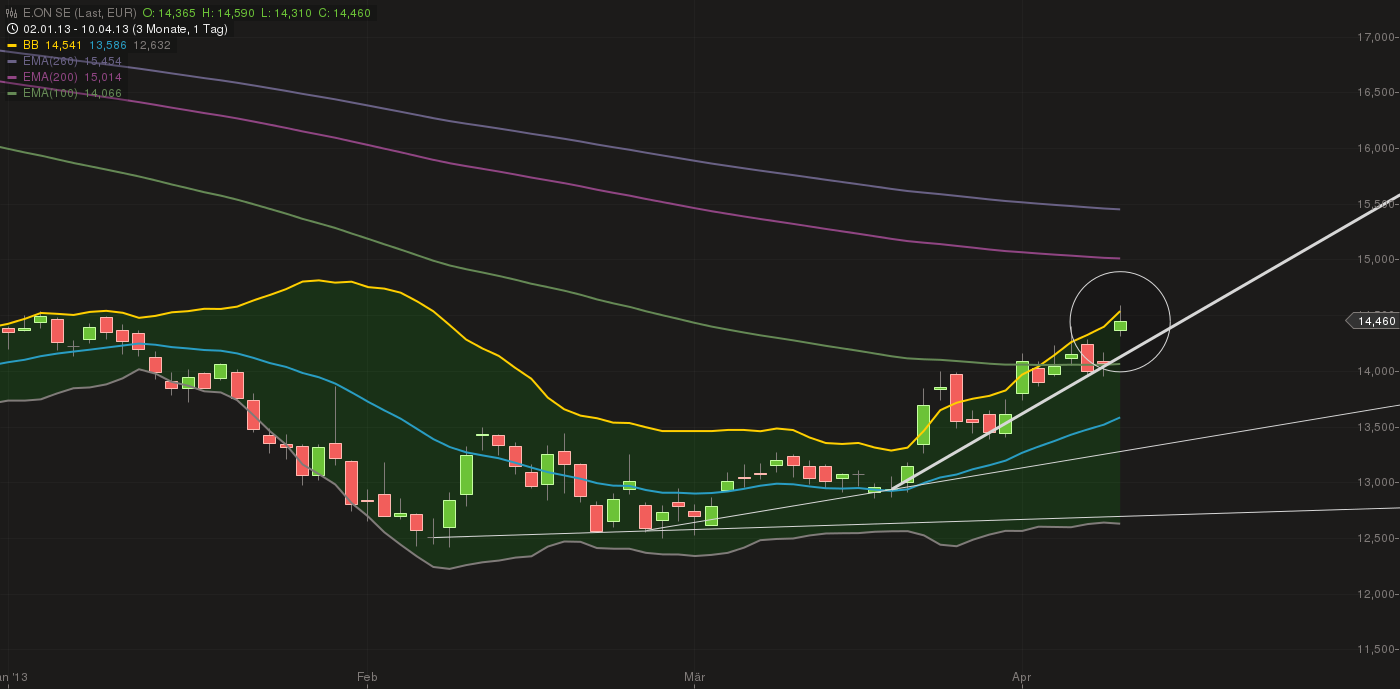The height and width of the screenshot is (689, 1400).
Task: Click the 12,000 price axis label
Action: (x=1375, y=594)
